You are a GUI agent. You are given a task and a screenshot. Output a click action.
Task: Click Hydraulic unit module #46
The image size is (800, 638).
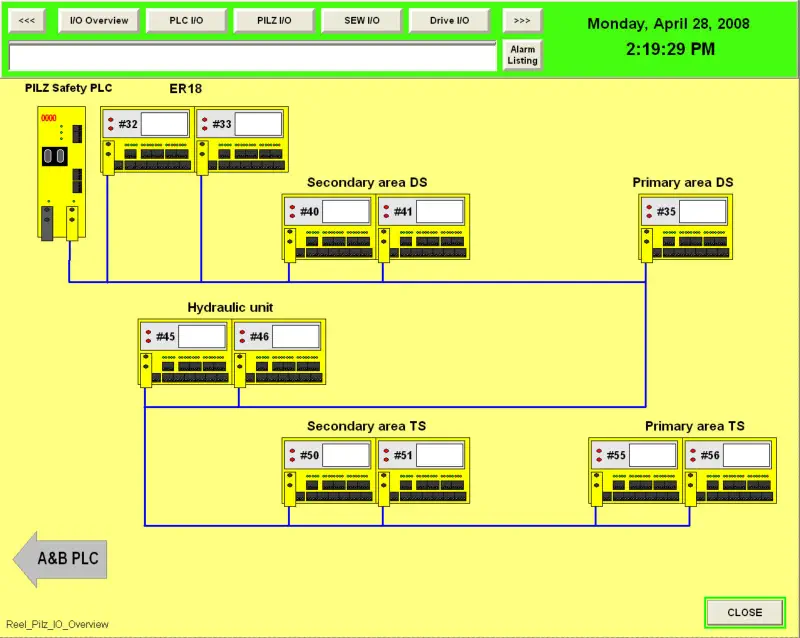[279, 351]
